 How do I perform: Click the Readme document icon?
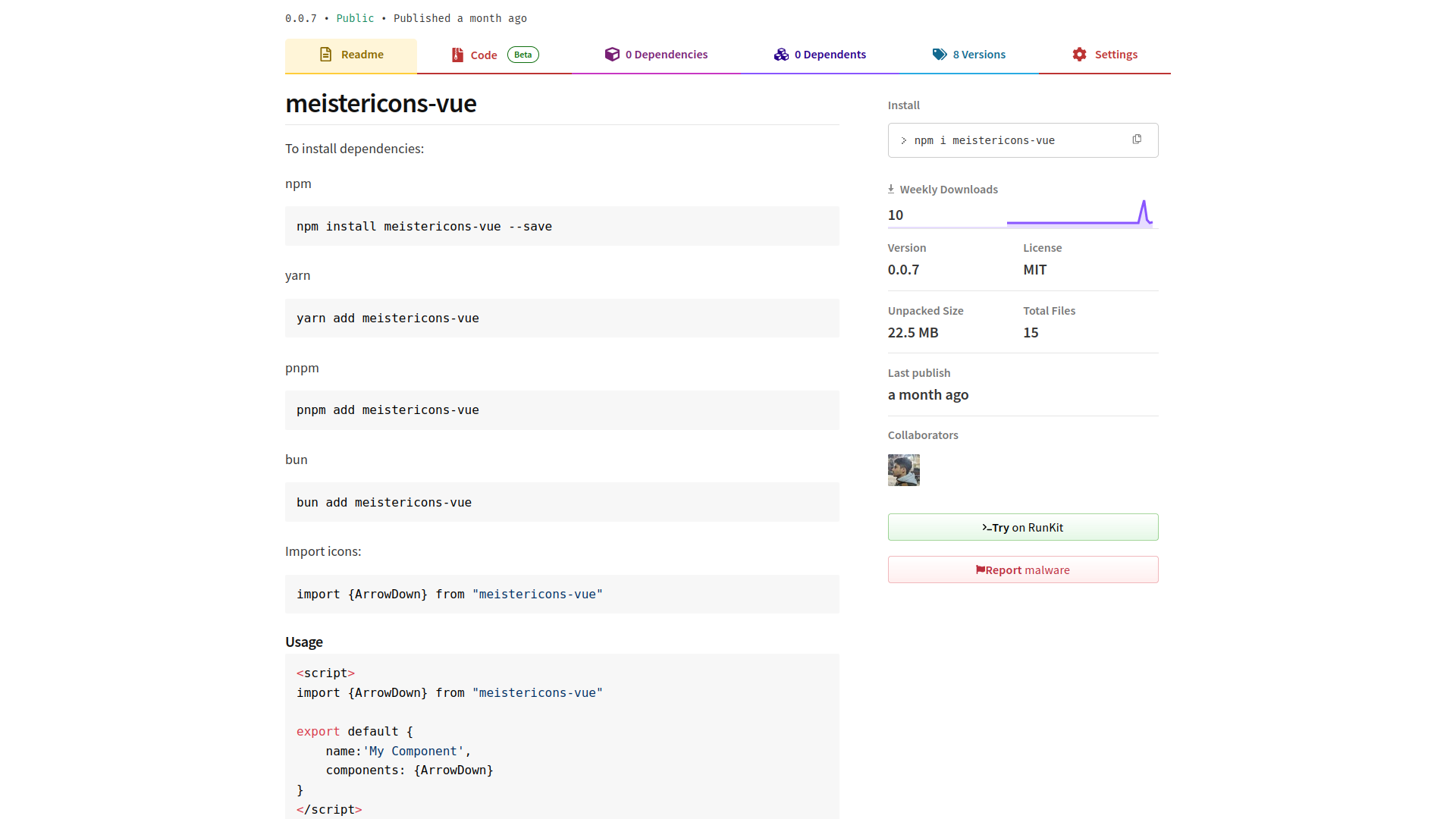click(x=326, y=55)
